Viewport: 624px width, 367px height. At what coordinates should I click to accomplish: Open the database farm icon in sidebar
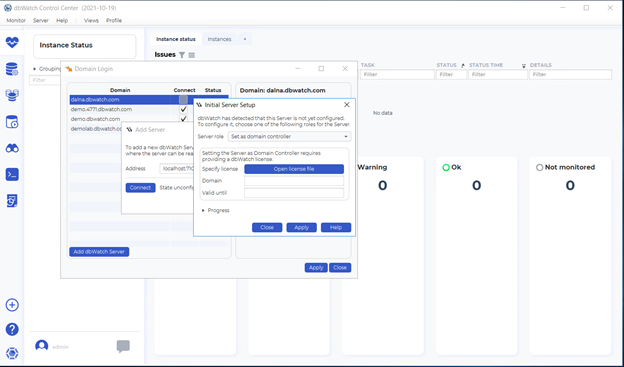tap(12, 95)
